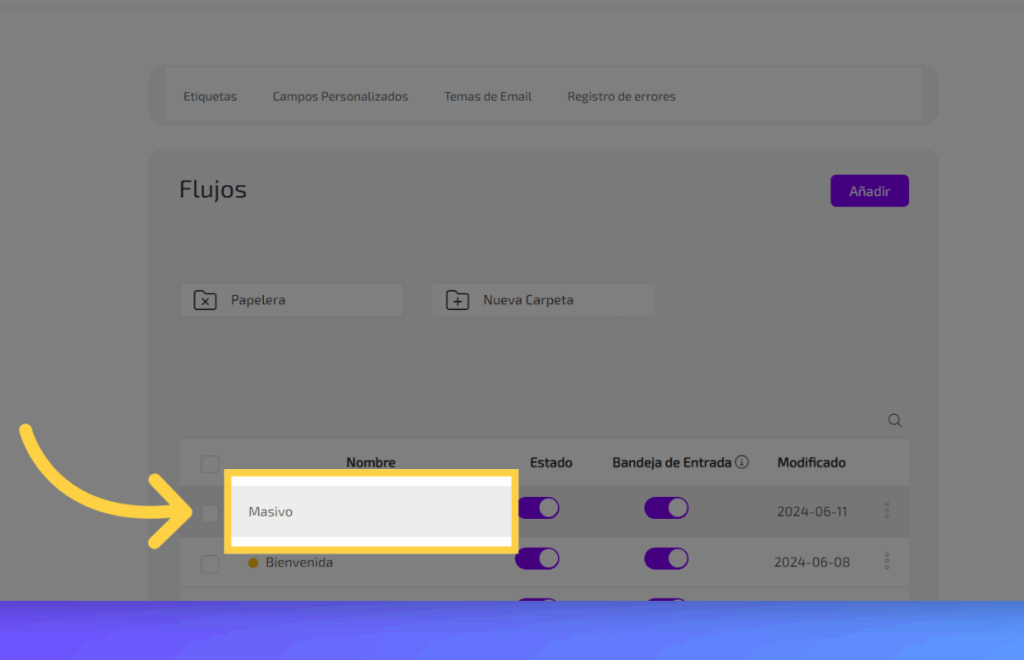Disable Estado switch for Bienvenida flow
This screenshot has width=1024, height=660.
[537, 559]
